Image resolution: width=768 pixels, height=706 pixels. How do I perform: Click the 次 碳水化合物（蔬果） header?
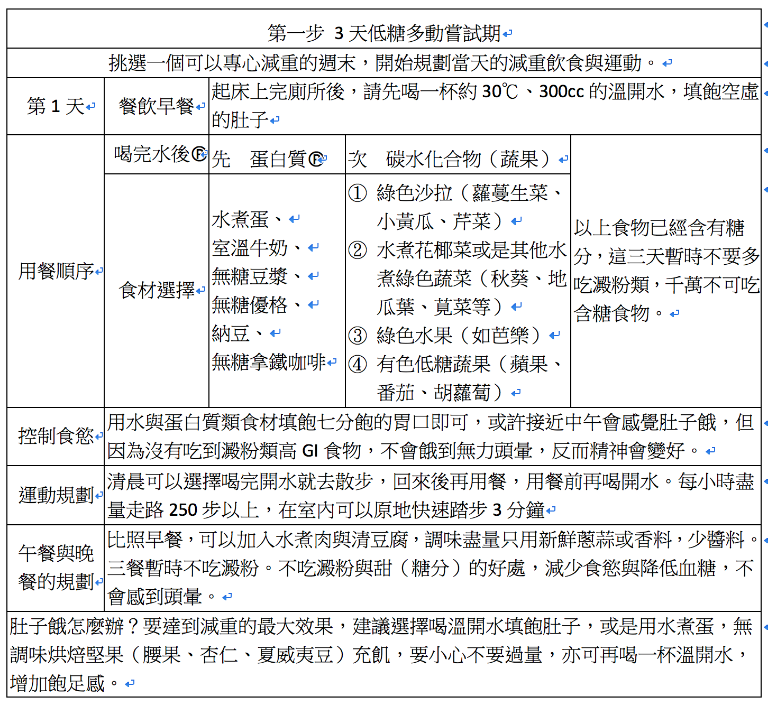pyautogui.click(x=455, y=159)
